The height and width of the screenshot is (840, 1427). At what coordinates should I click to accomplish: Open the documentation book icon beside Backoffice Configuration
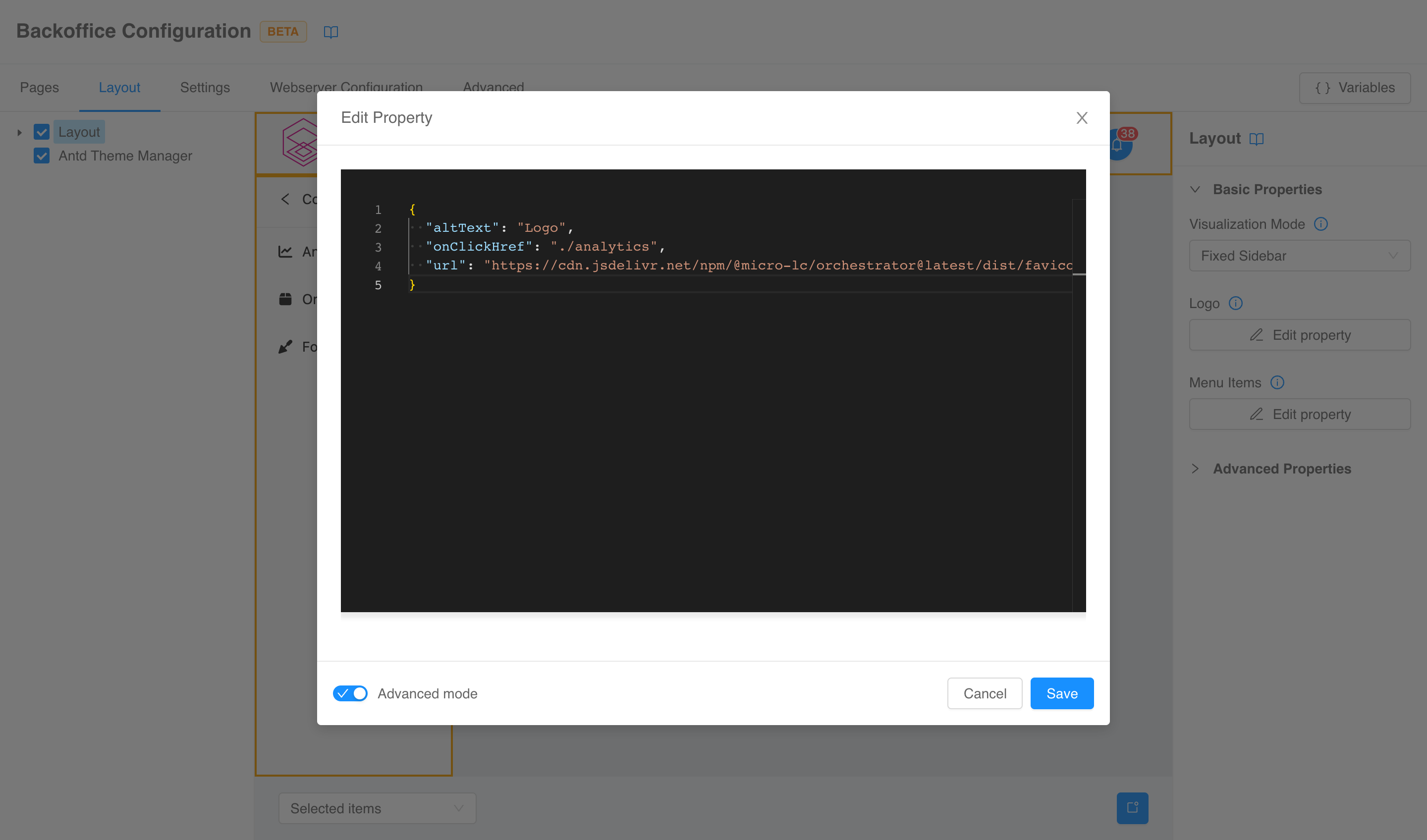[330, 32]
